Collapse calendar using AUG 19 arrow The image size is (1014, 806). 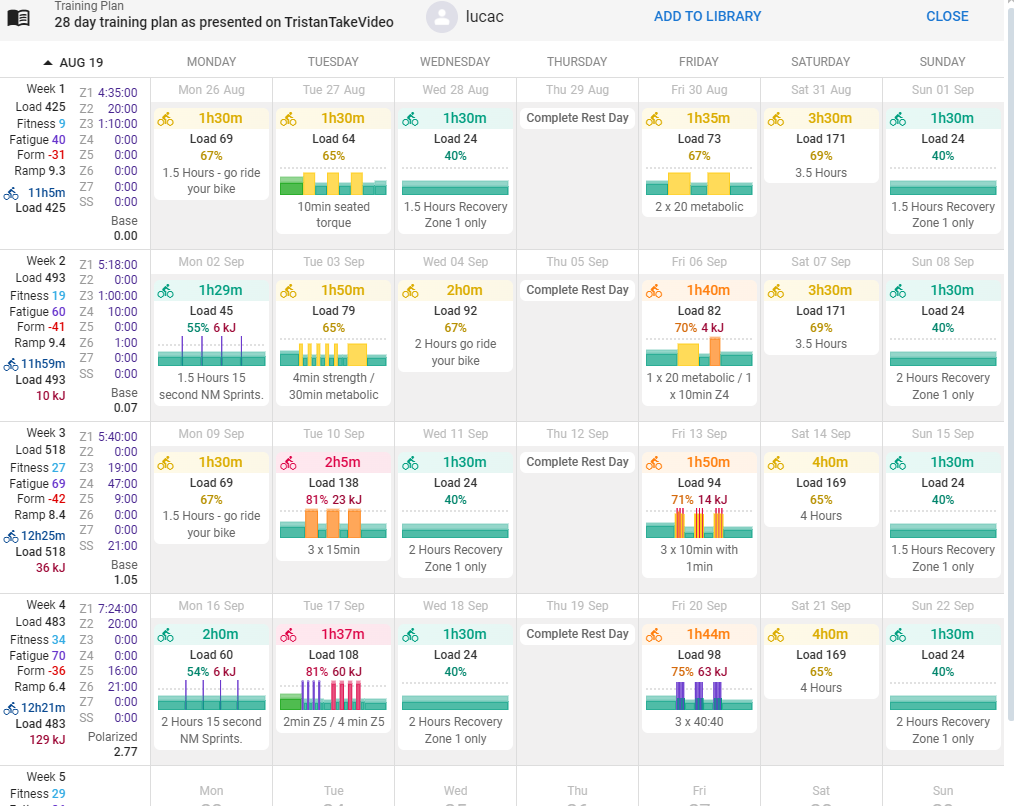[49, 62]
